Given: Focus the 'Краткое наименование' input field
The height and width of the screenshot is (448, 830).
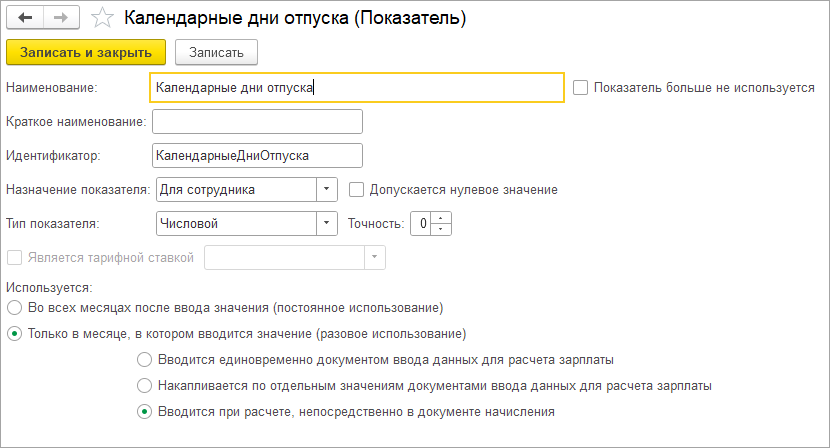Looking at the screenshot, I should click(x=257, y=122).
